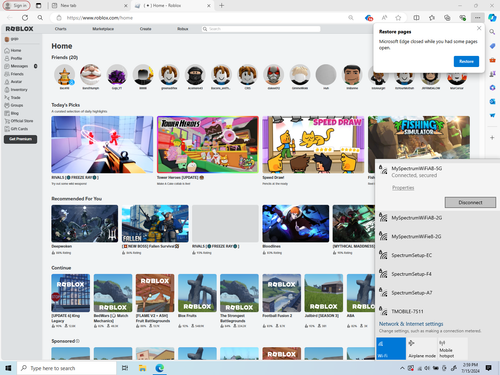Add this page to favorites star
This screenshot has width=500, height=375.
tap(398, 18)
